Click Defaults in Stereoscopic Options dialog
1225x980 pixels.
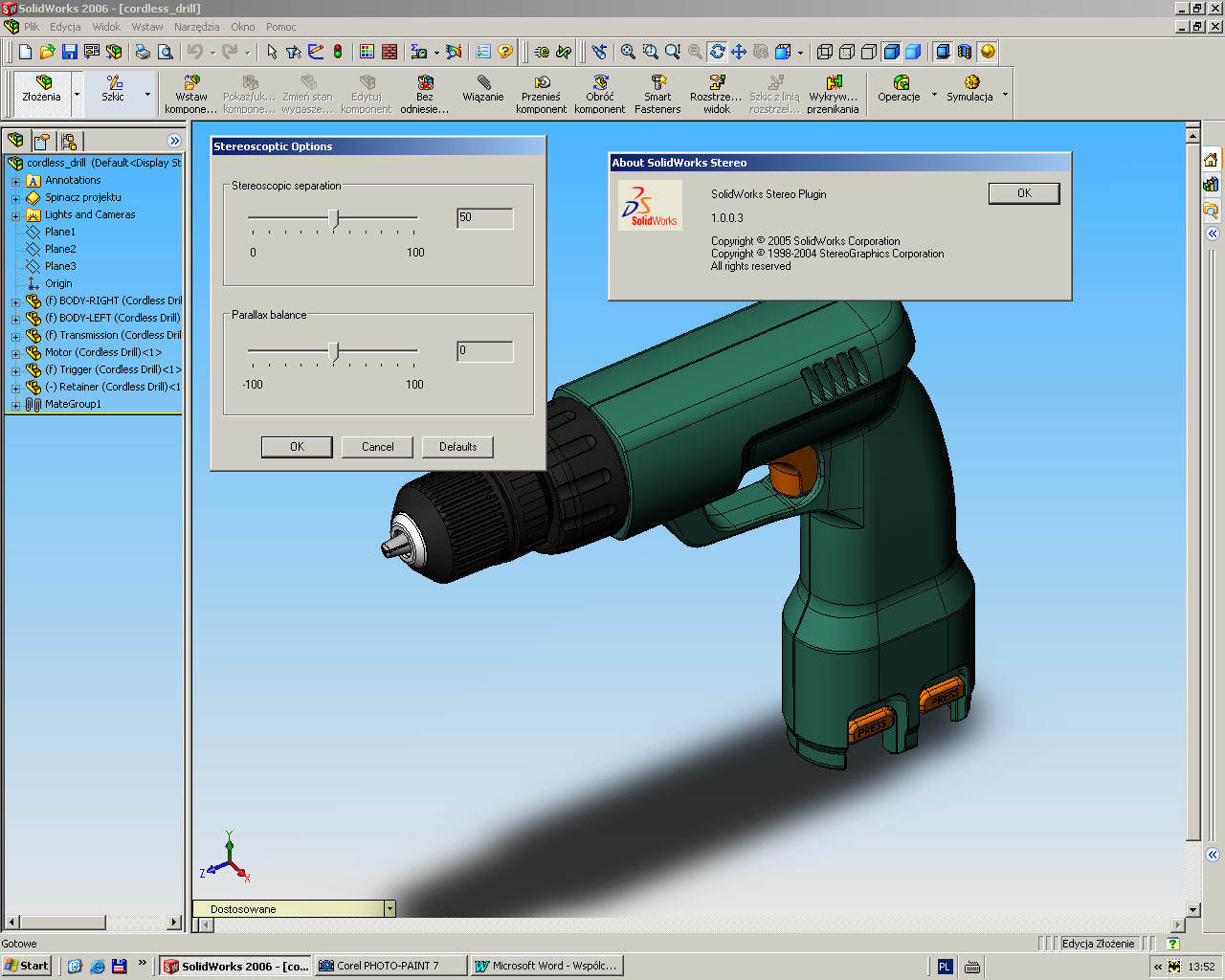pyautogui.click(x=457, y=447)
